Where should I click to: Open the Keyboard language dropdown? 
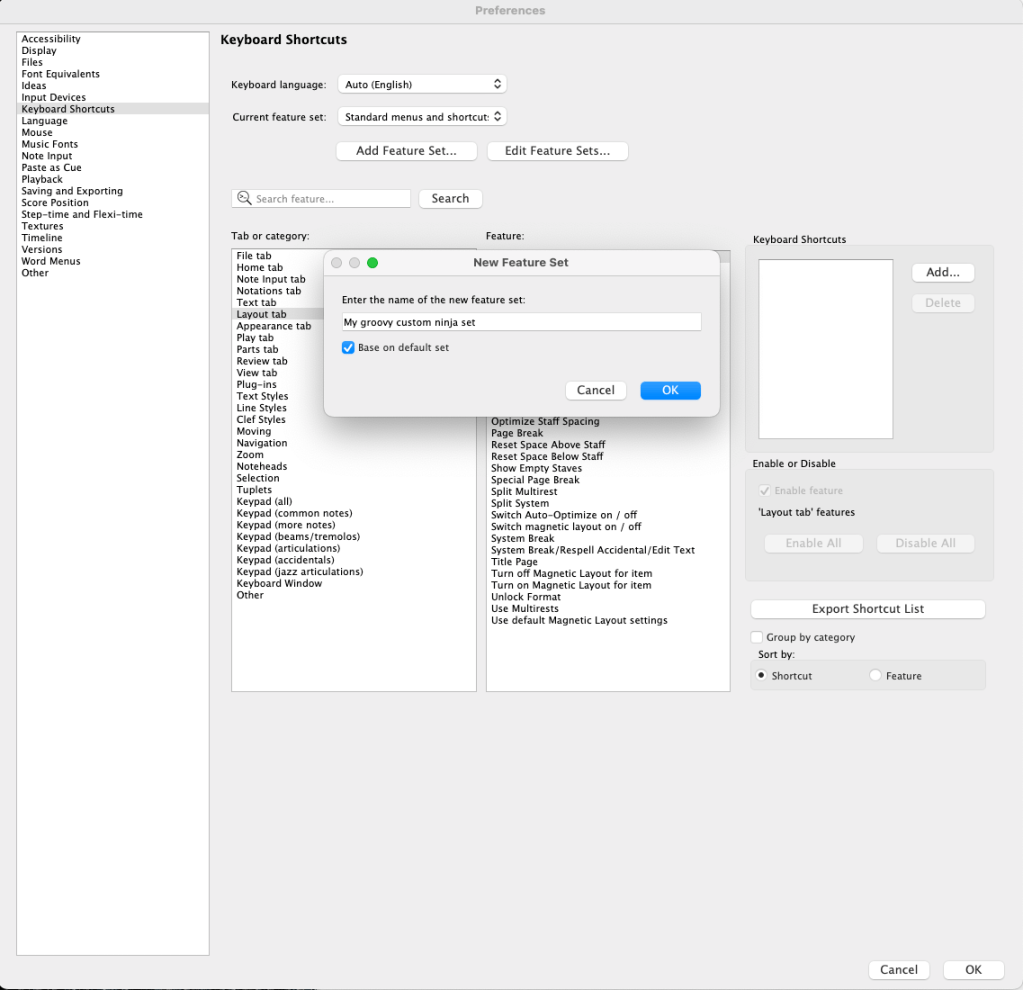coord(422,85)
